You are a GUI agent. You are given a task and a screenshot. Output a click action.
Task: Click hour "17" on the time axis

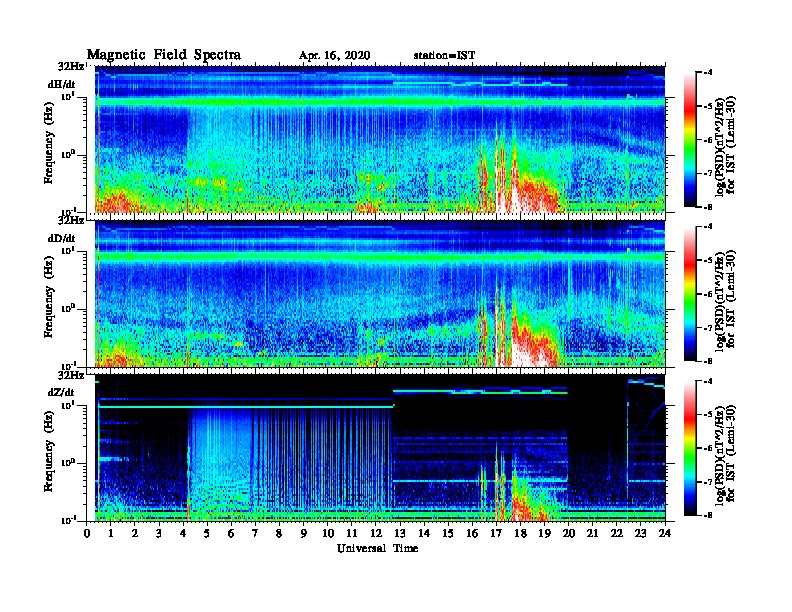click(x=496, y=533)
